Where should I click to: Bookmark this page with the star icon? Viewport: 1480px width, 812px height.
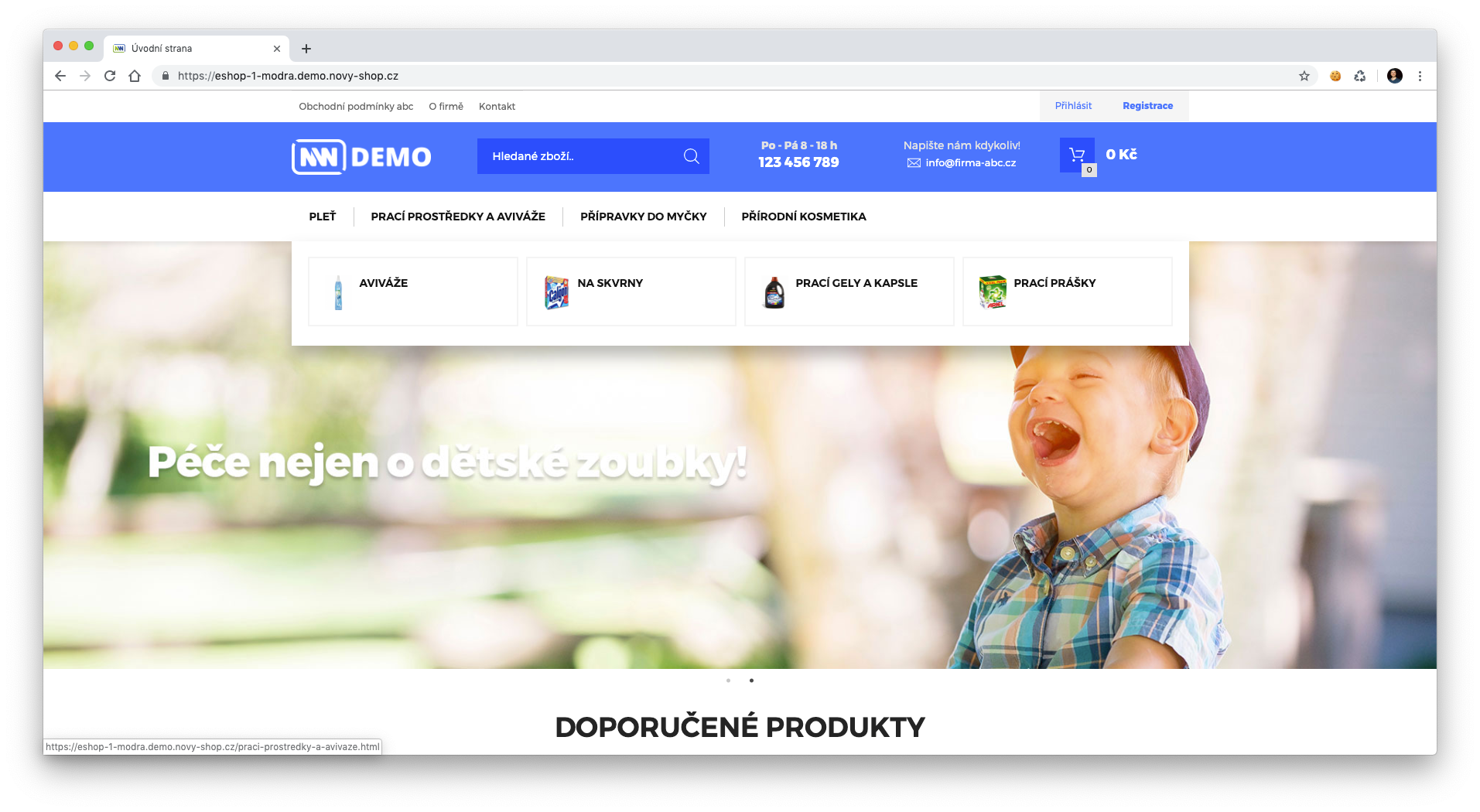[x=1304, y=76]
